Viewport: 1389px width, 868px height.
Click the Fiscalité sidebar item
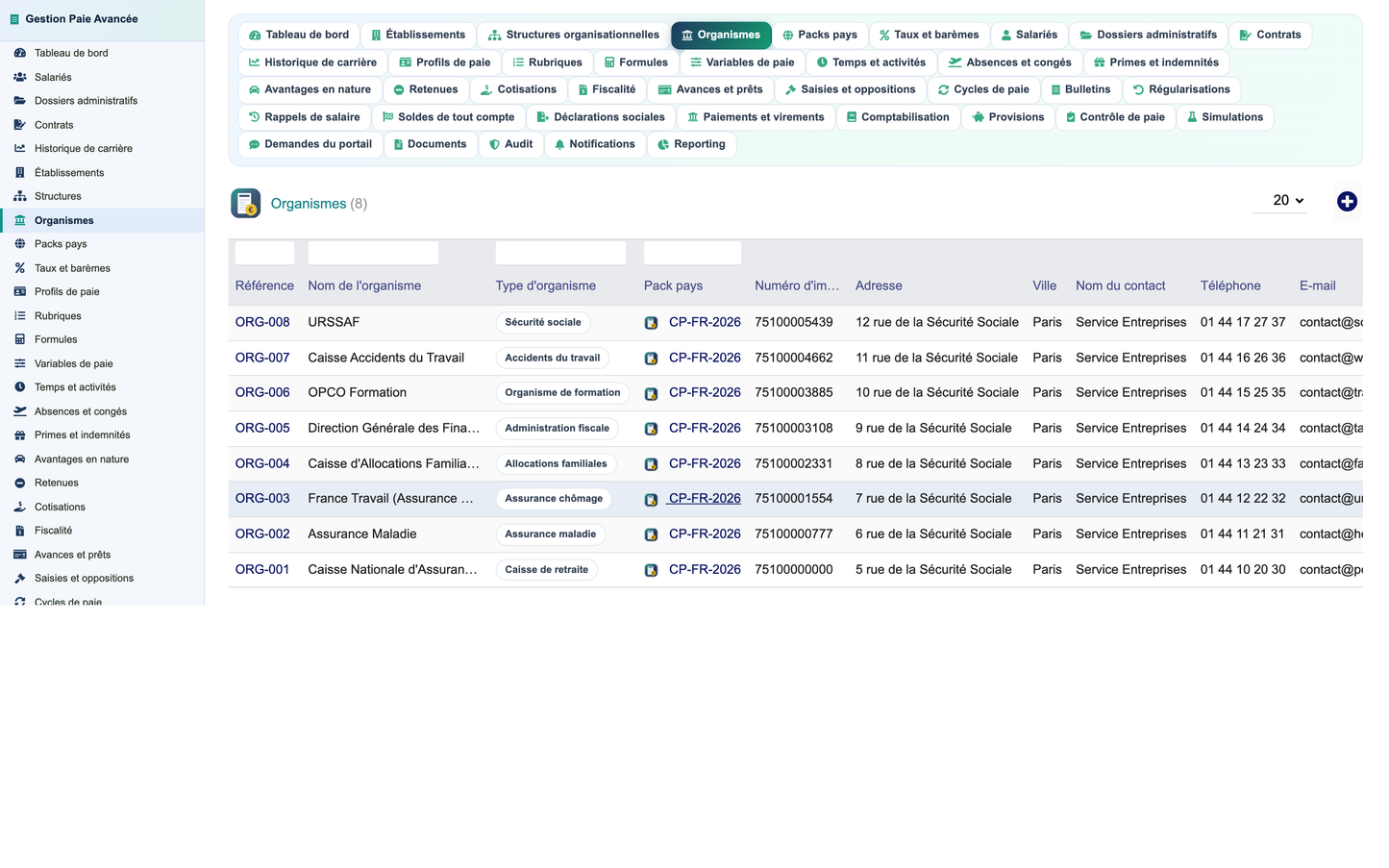pos(102,531)
